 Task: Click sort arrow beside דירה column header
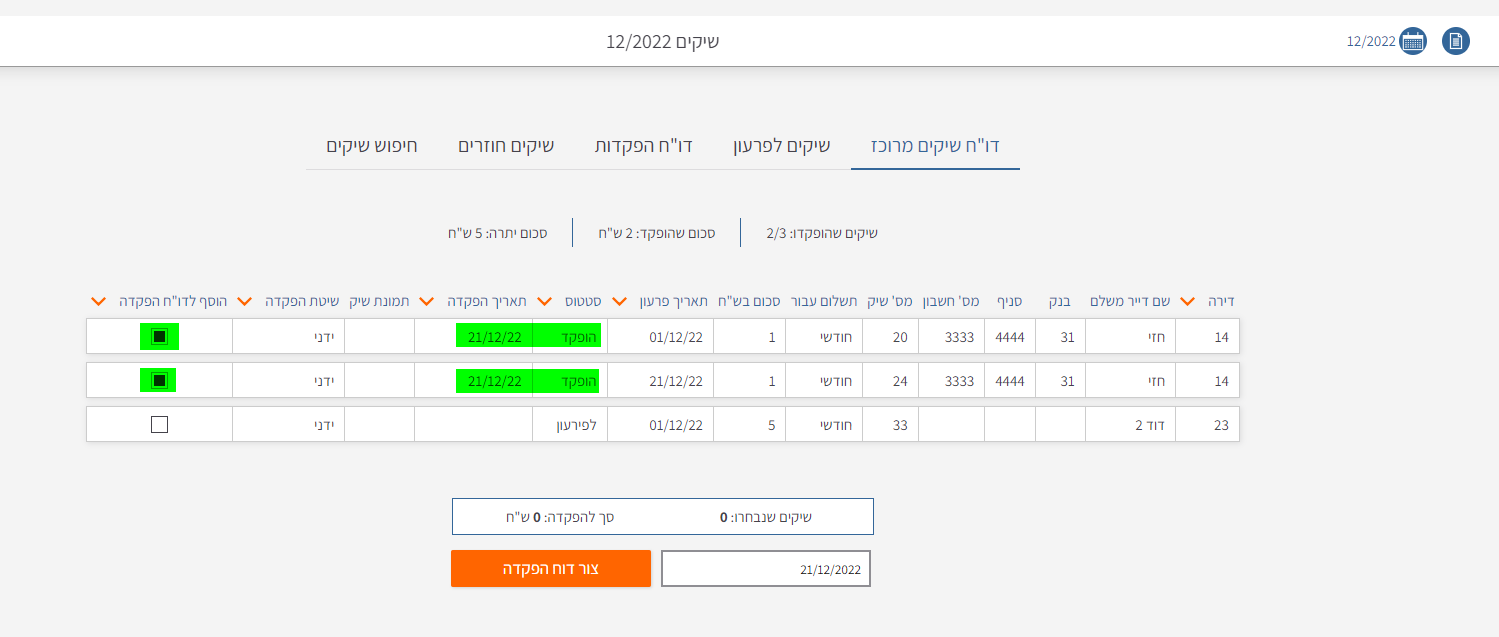[x=1188, y=301]
